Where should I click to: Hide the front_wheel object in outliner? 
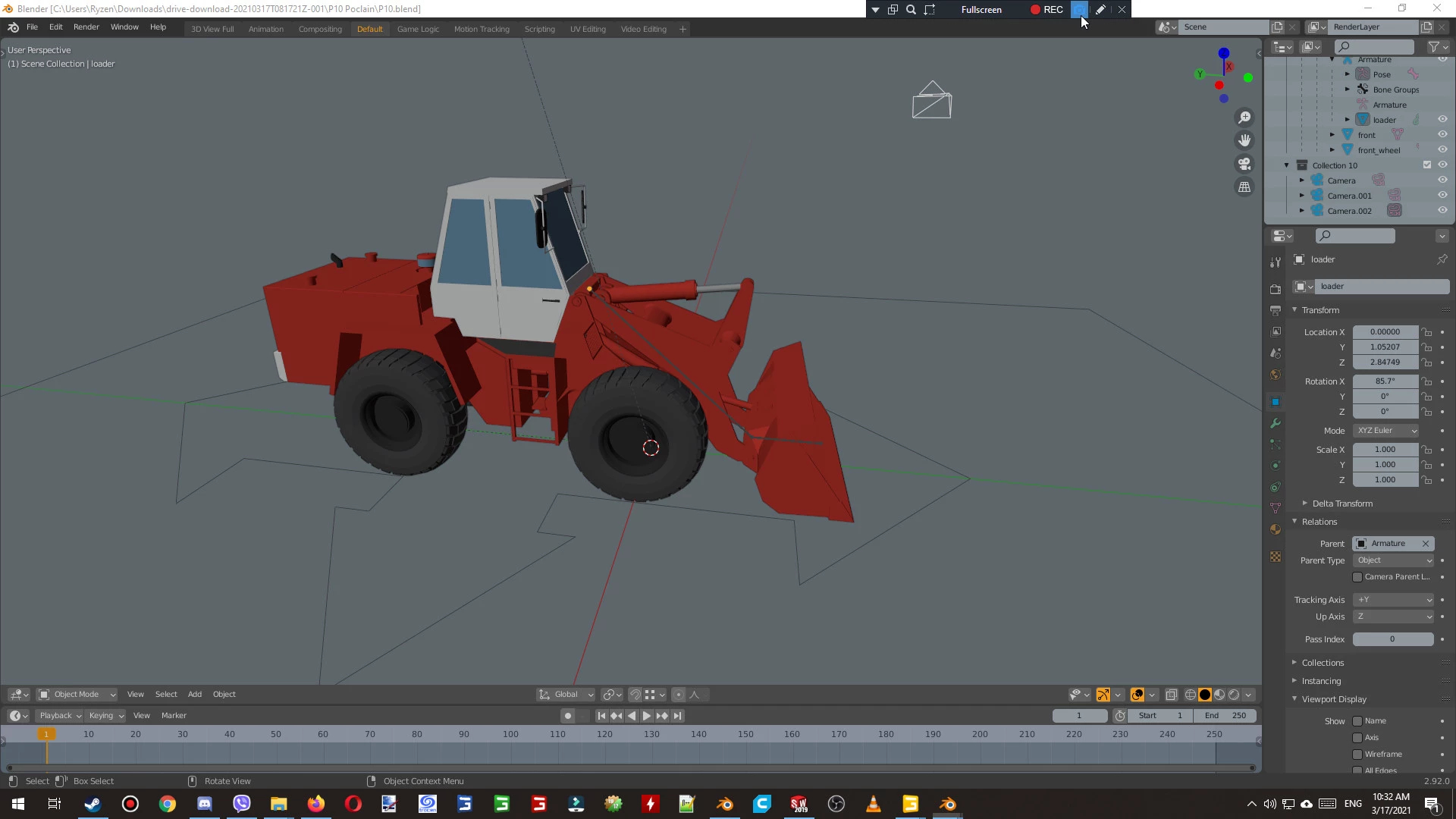pos(1442,150)
